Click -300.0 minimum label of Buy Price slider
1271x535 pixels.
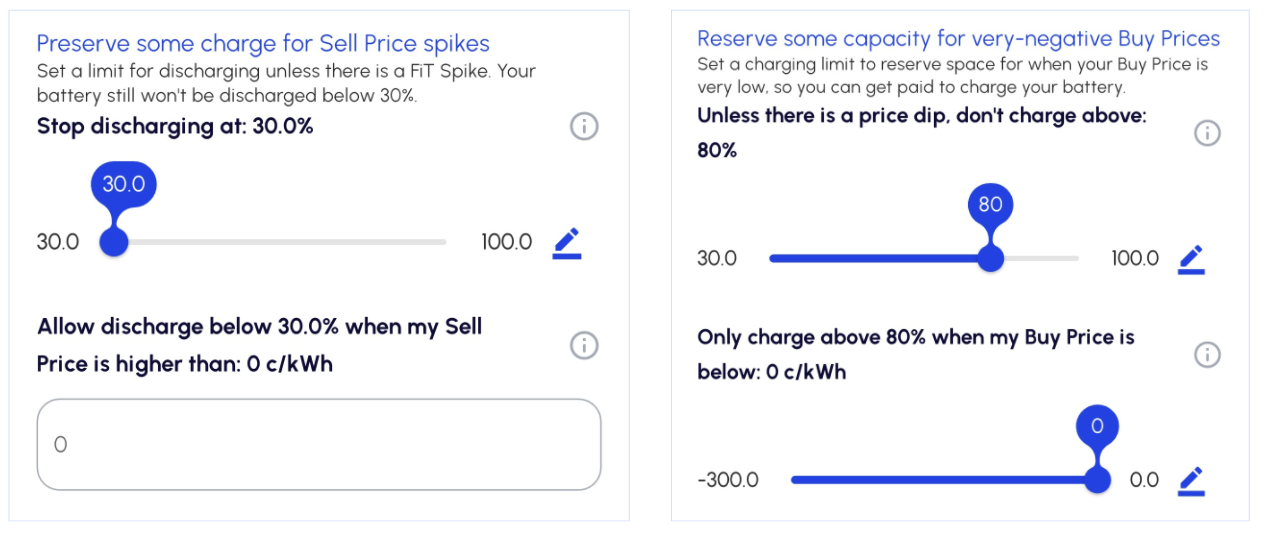point(728,480)
